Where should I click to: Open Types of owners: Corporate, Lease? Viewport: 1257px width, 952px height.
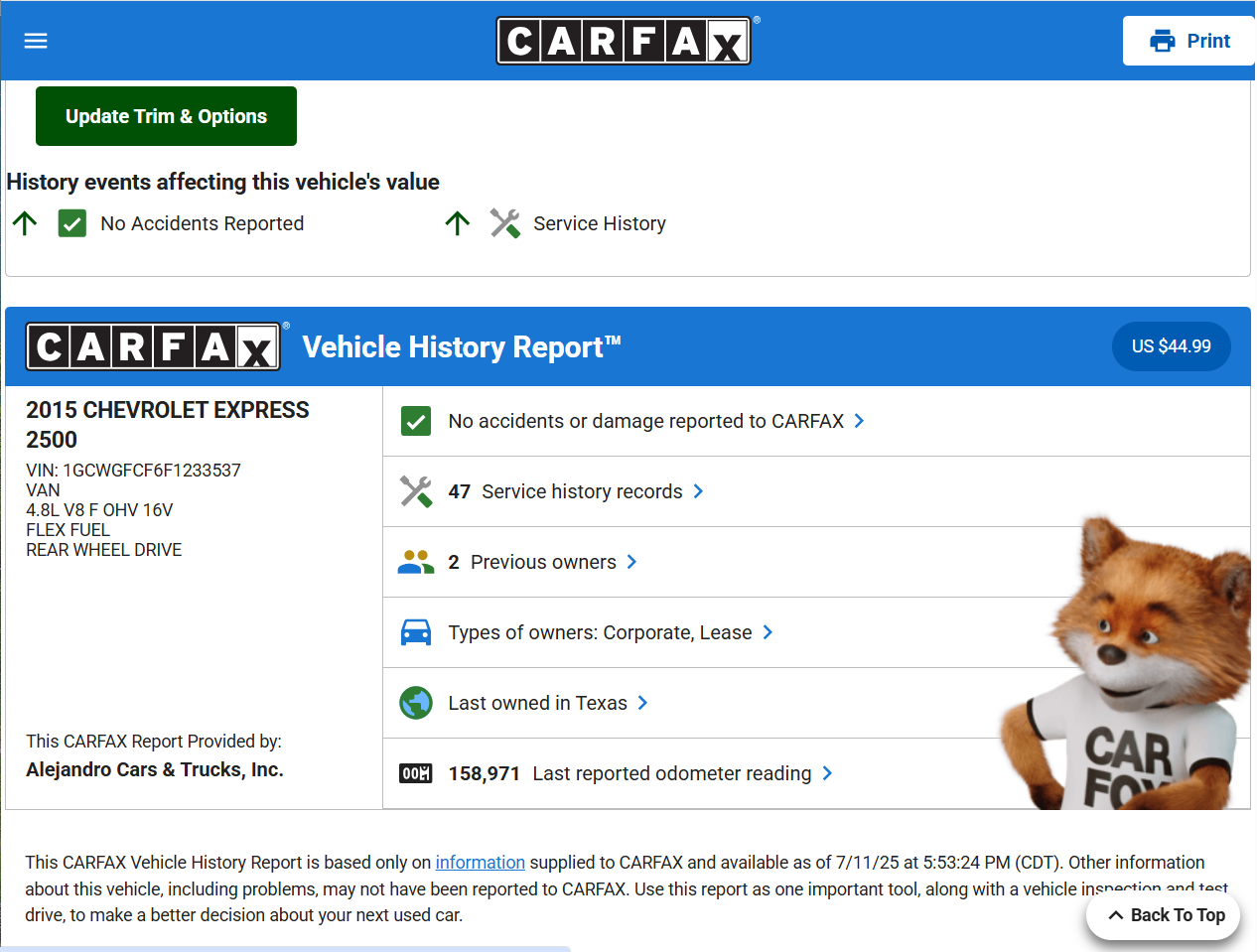tap(600, 632)
